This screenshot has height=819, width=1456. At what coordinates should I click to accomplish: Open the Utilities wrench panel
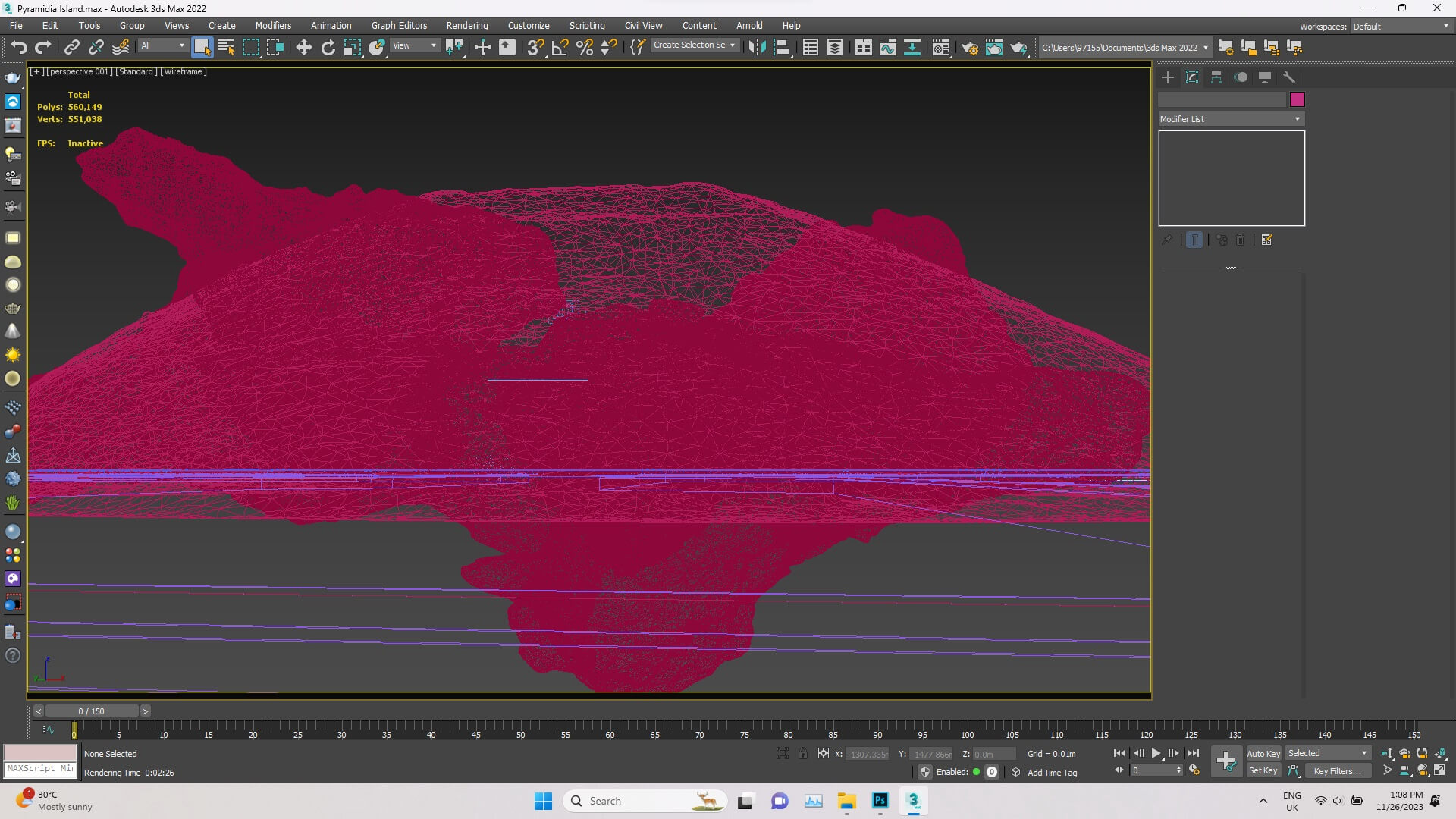click(1288, 77)
